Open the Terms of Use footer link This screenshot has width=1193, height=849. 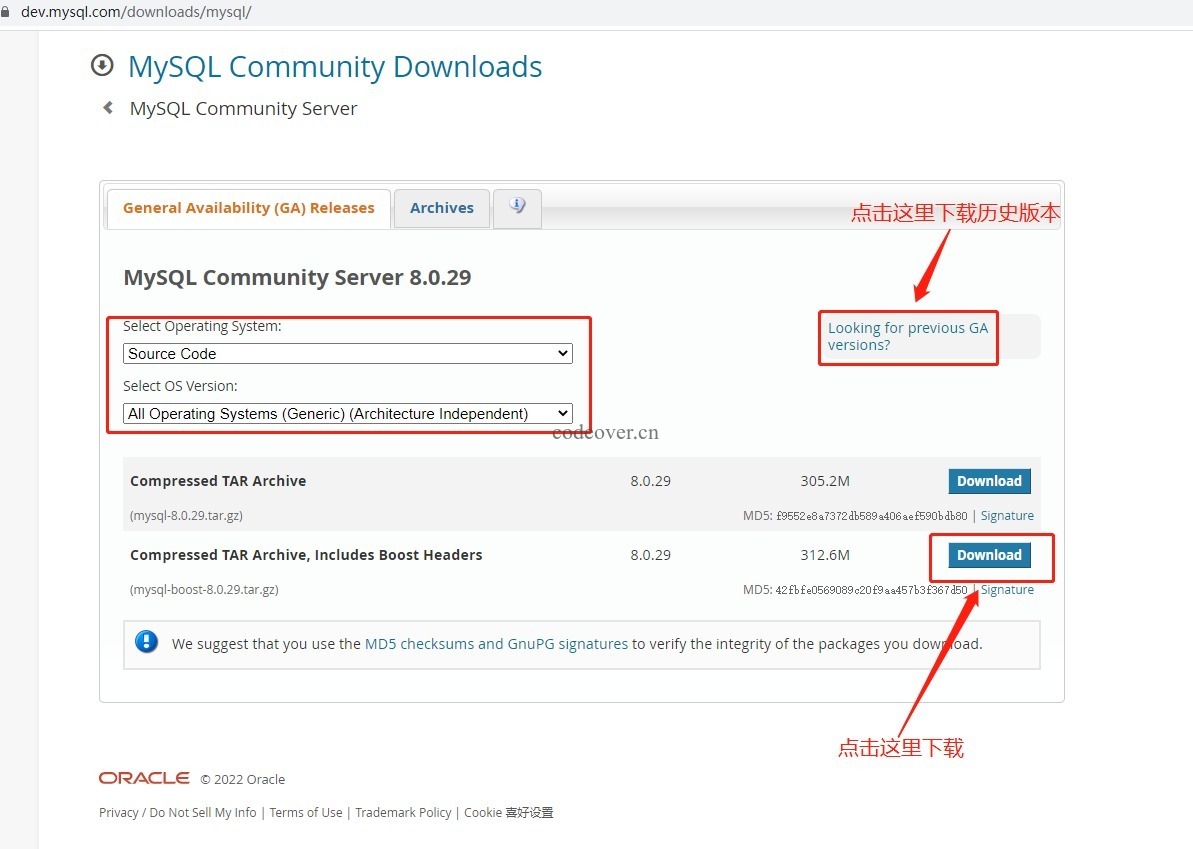click(x=306, y=813)
